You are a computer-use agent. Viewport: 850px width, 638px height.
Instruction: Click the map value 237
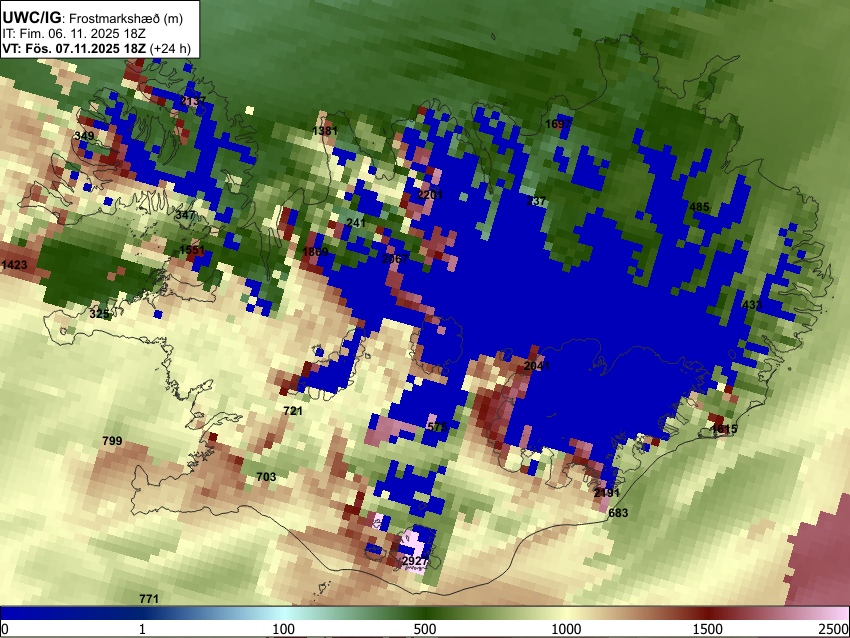tap(536, 201)
